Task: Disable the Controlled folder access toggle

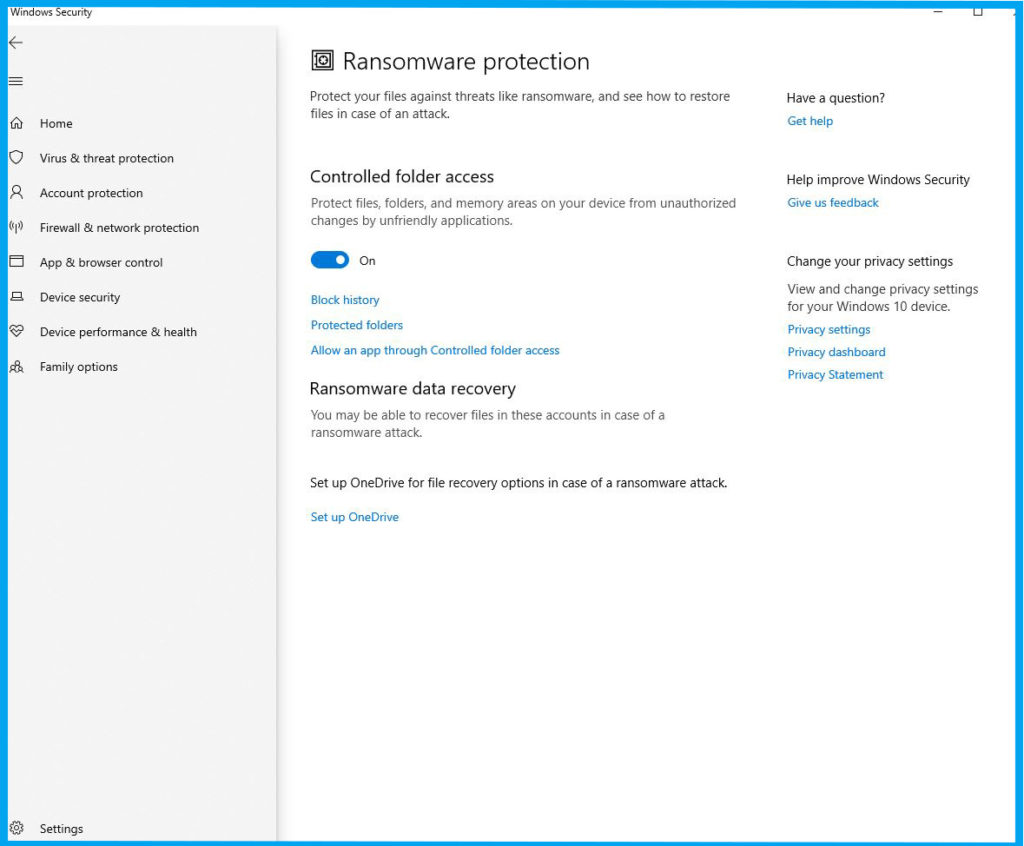Action: [329, 259]
